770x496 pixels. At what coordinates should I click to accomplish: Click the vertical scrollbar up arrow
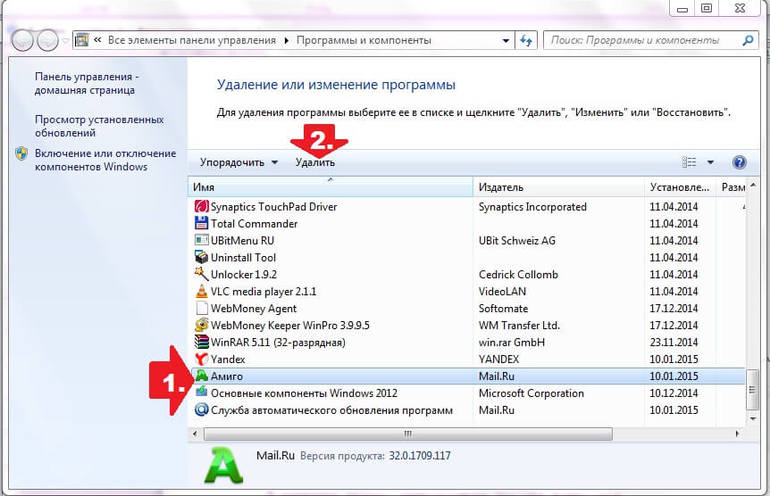tap(752, 186)
